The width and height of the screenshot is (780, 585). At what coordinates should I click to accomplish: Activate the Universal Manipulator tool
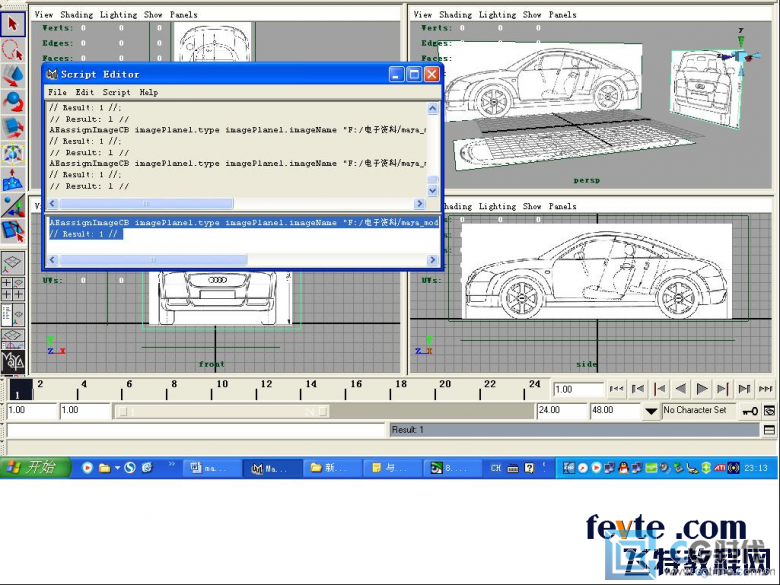13,153
